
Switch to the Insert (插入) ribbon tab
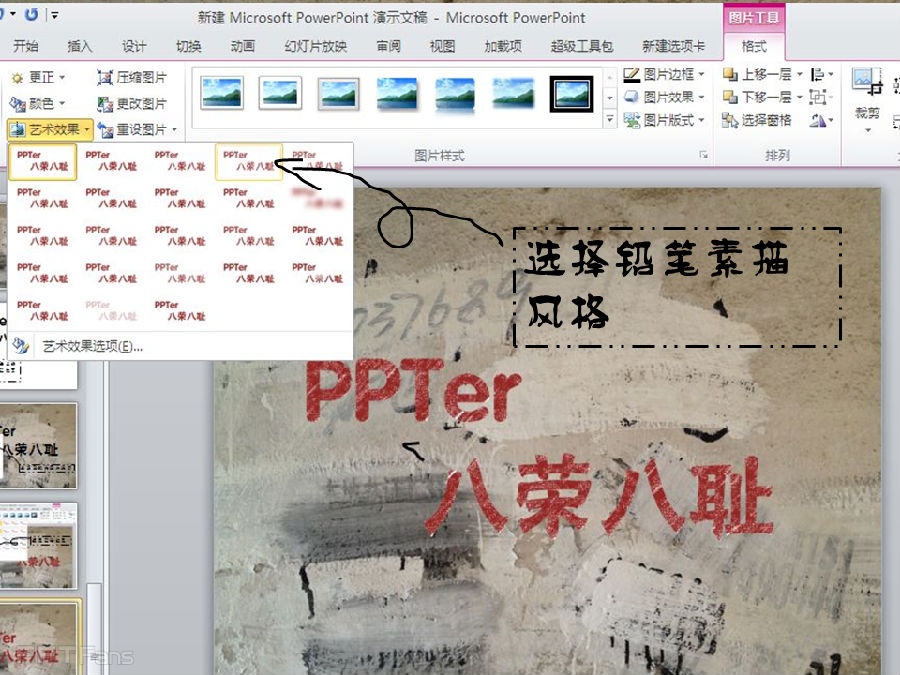(80, 46)
